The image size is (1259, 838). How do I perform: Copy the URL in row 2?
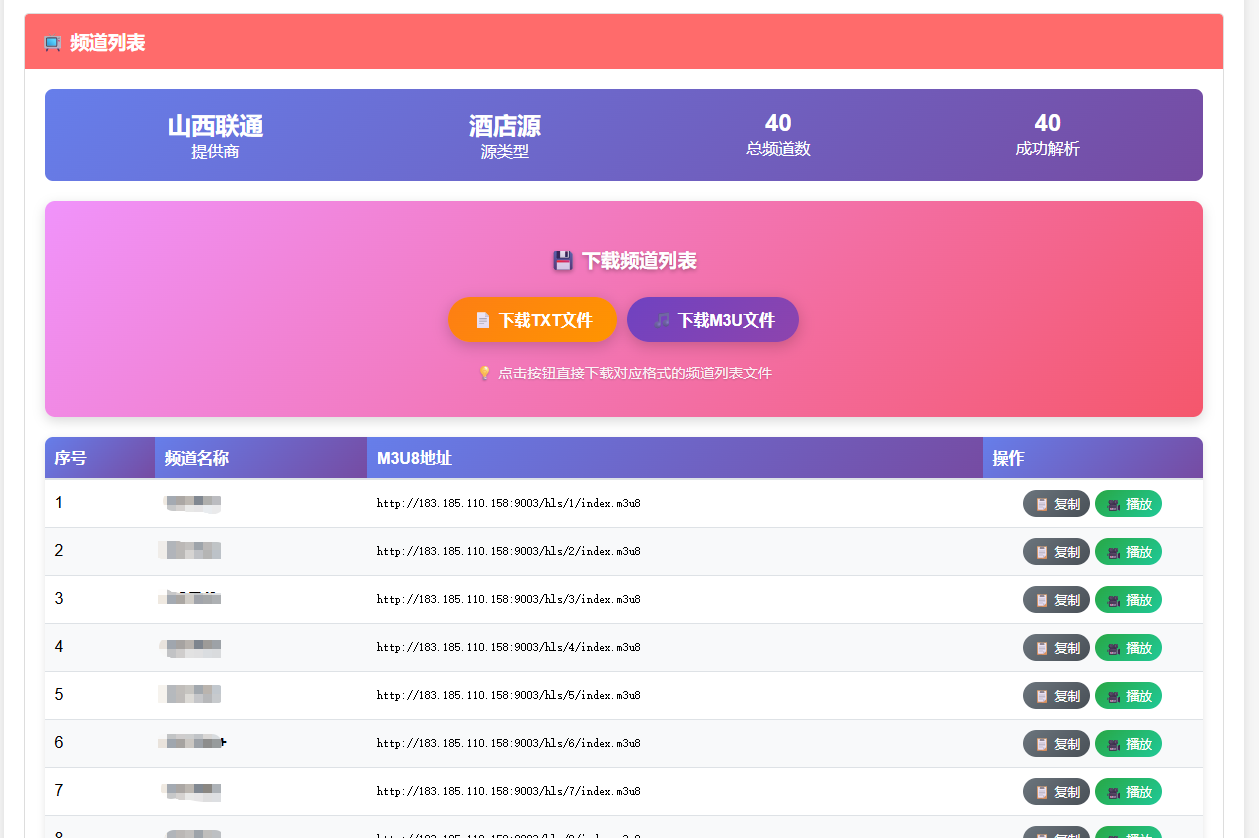pyautogui.click(x=1056, y=552)
